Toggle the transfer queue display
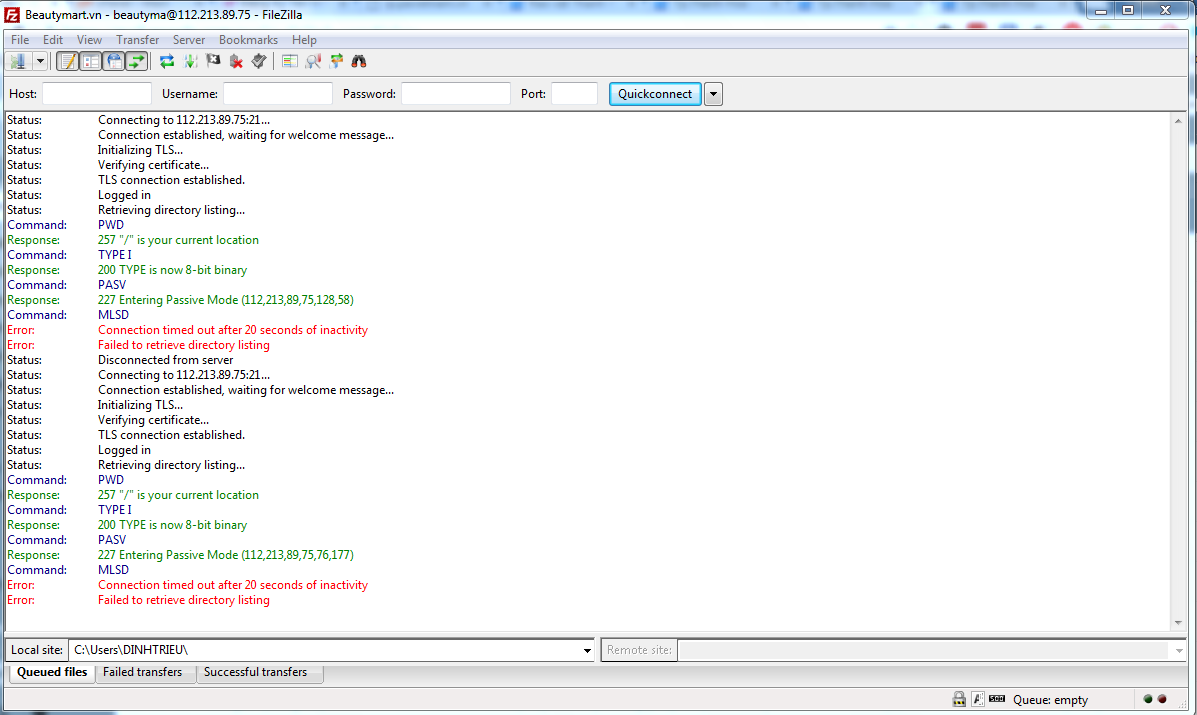This screenshot has width=1197, height=715. pos(137,61)
